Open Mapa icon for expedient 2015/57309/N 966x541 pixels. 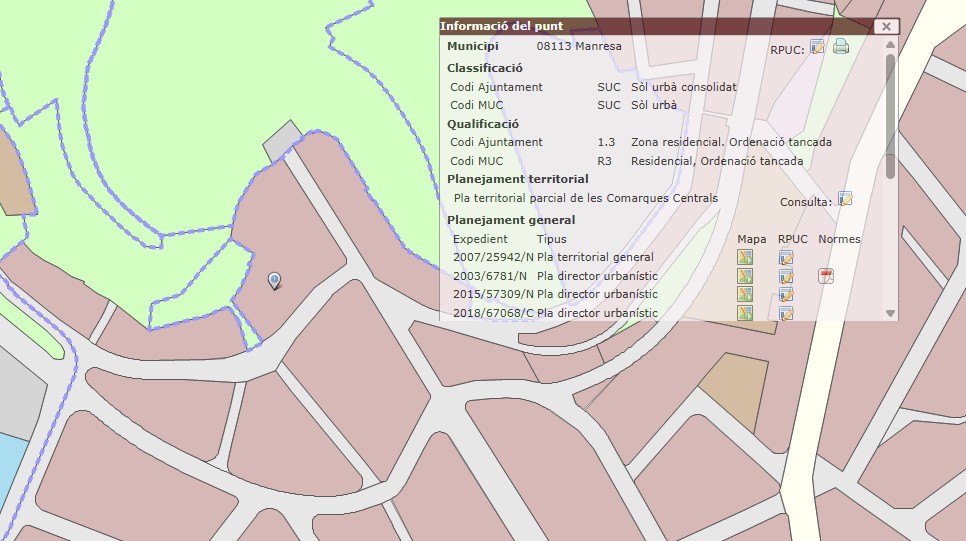(744, 294)
